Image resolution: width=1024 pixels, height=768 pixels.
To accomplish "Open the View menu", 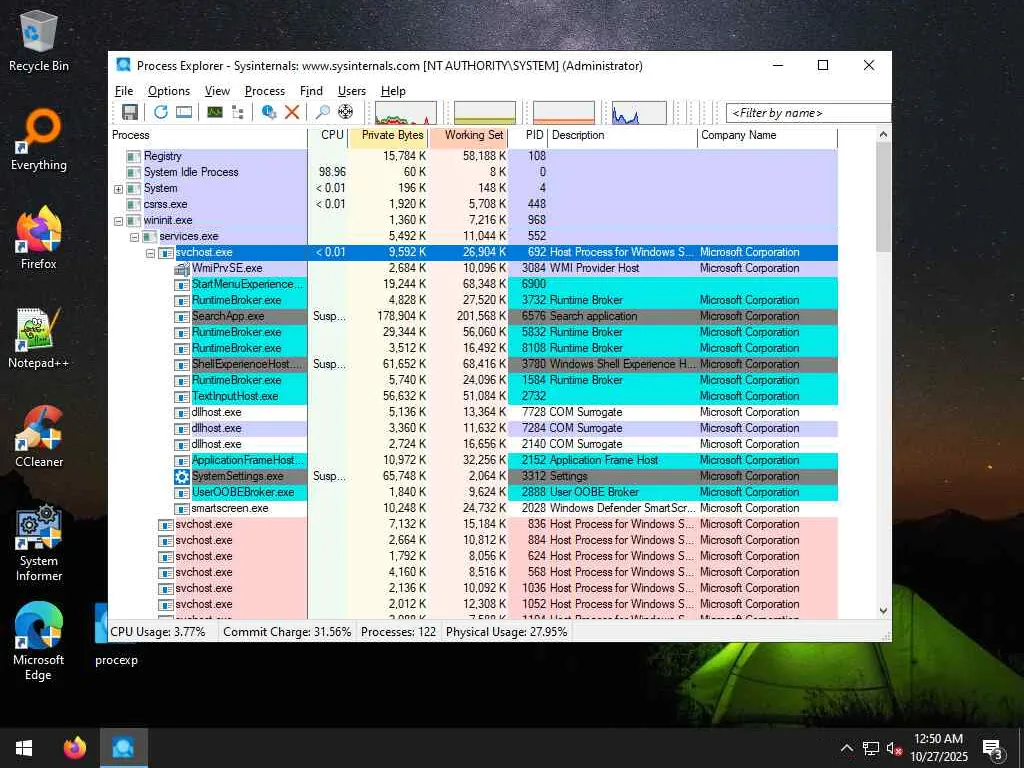I will click(x=217, y=91).
